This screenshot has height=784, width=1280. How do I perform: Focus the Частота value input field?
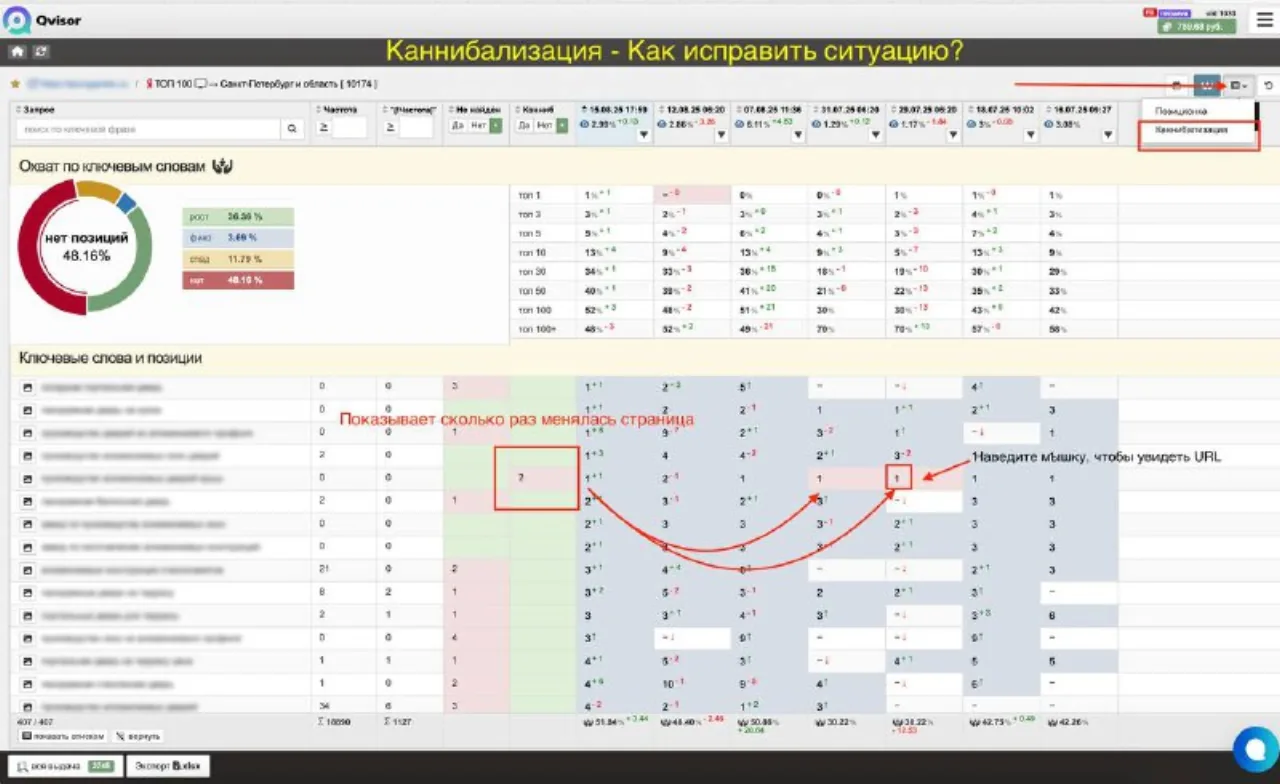(350, 128)
